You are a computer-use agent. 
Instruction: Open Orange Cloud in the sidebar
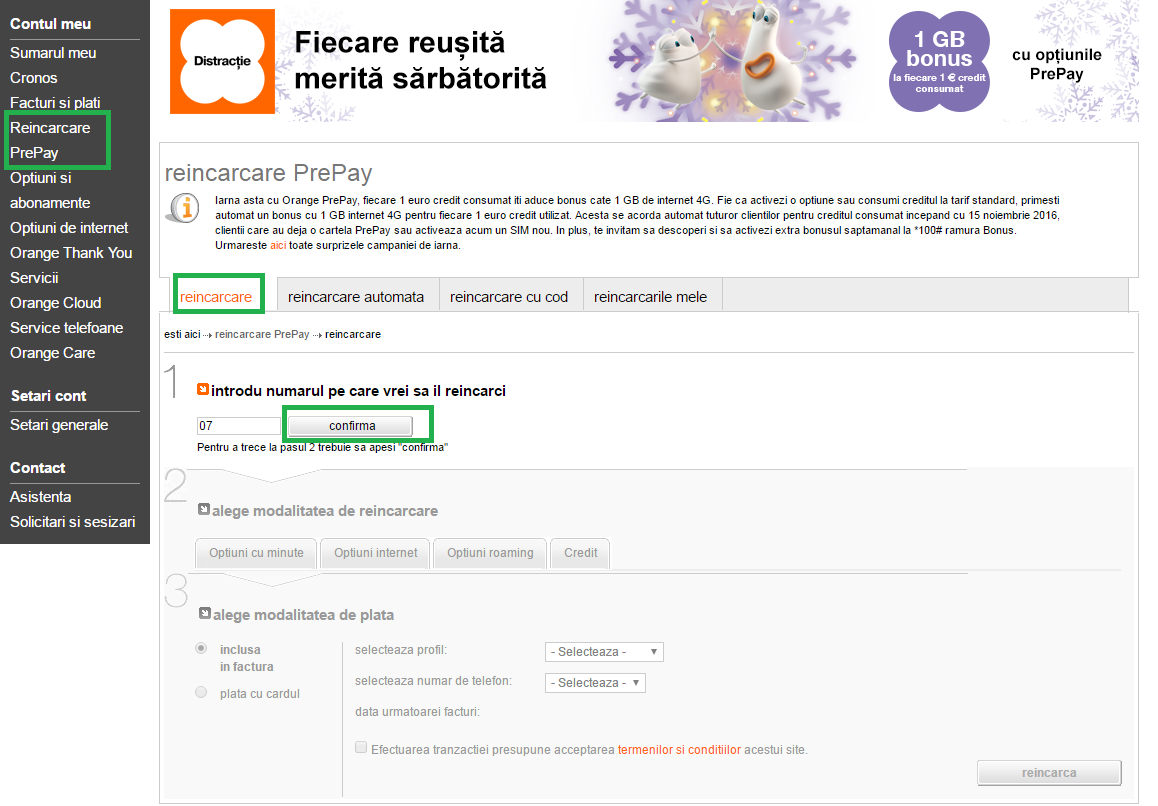pos(56,303)
